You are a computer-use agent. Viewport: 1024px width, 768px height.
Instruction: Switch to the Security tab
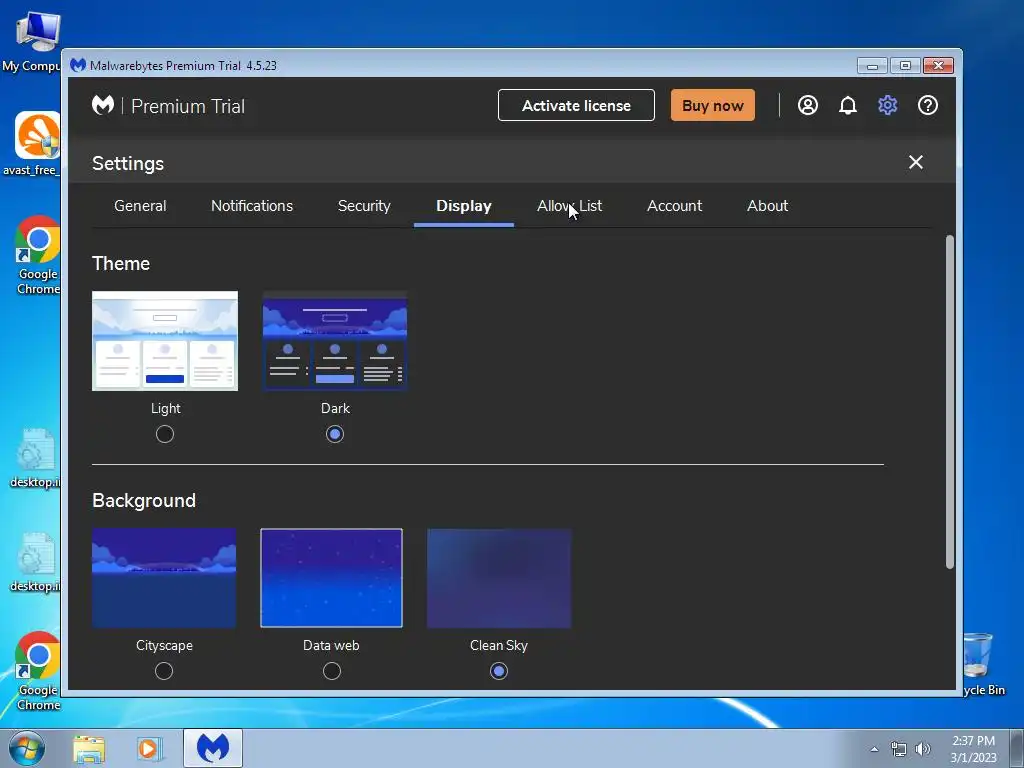point(364,206)
